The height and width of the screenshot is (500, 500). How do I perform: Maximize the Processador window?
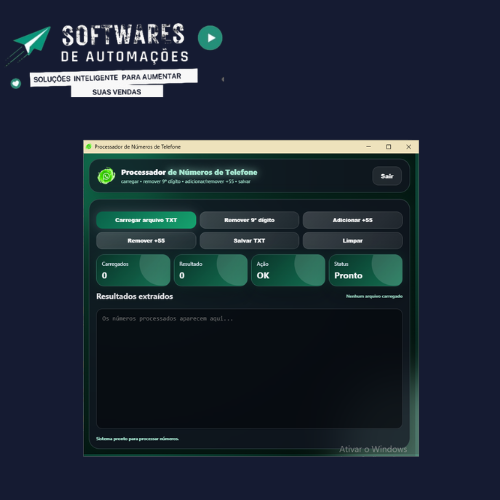(x=388, y=147)
